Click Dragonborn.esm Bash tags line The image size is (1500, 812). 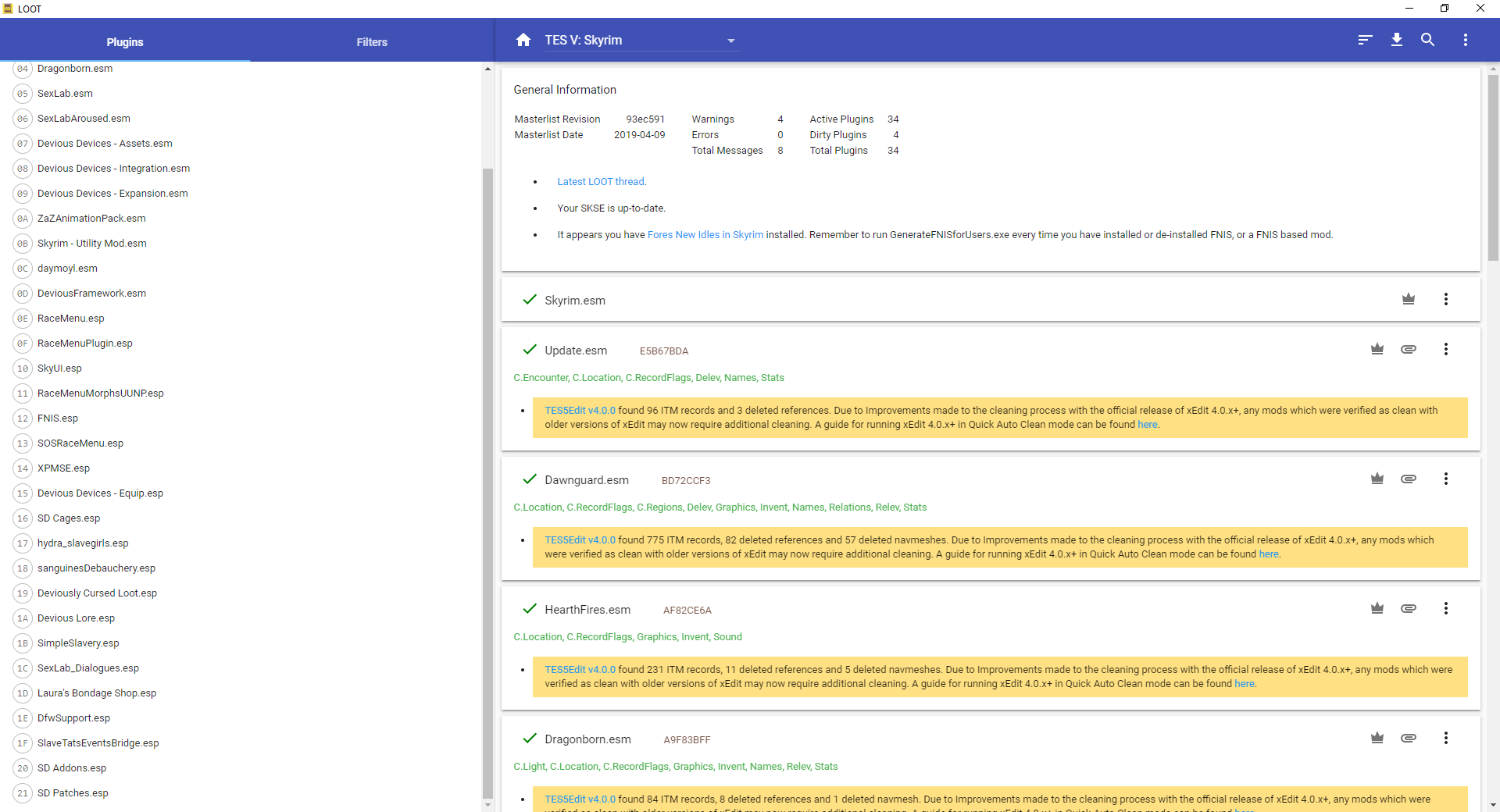pos(676,767)
